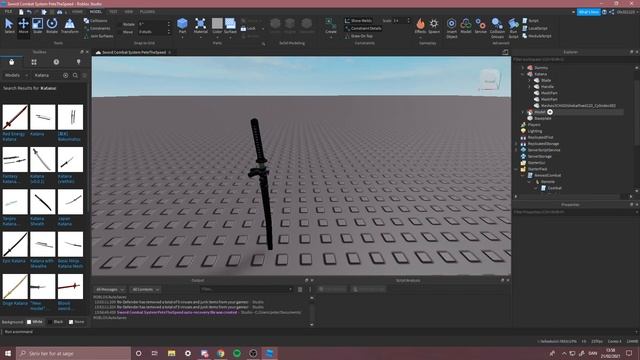Enable the None background checkbox
This screenshot has height=360, width=640.
71,322
